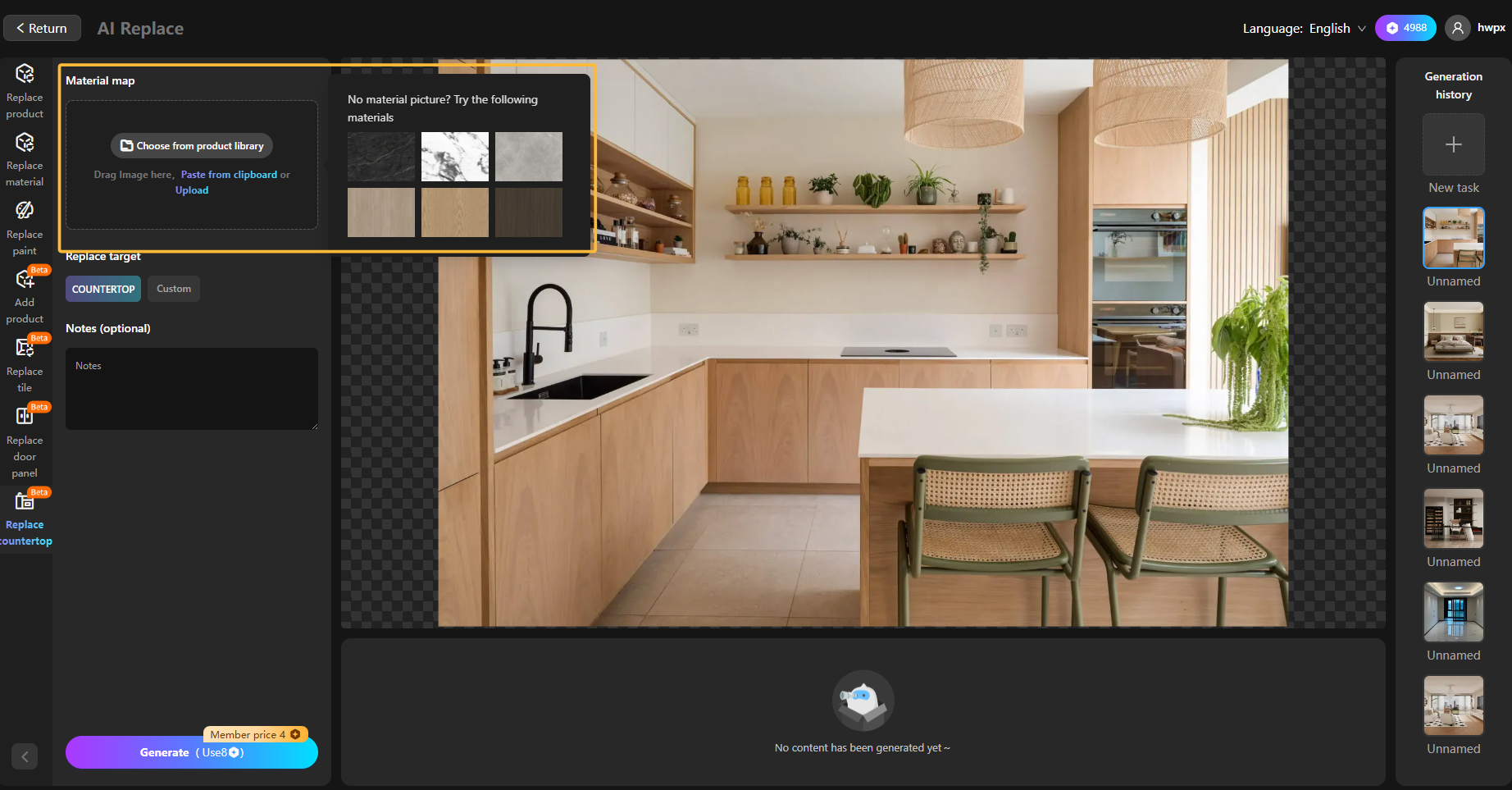Click the Material map drop area
The image size is (1512, 790).
coord(192,165)
